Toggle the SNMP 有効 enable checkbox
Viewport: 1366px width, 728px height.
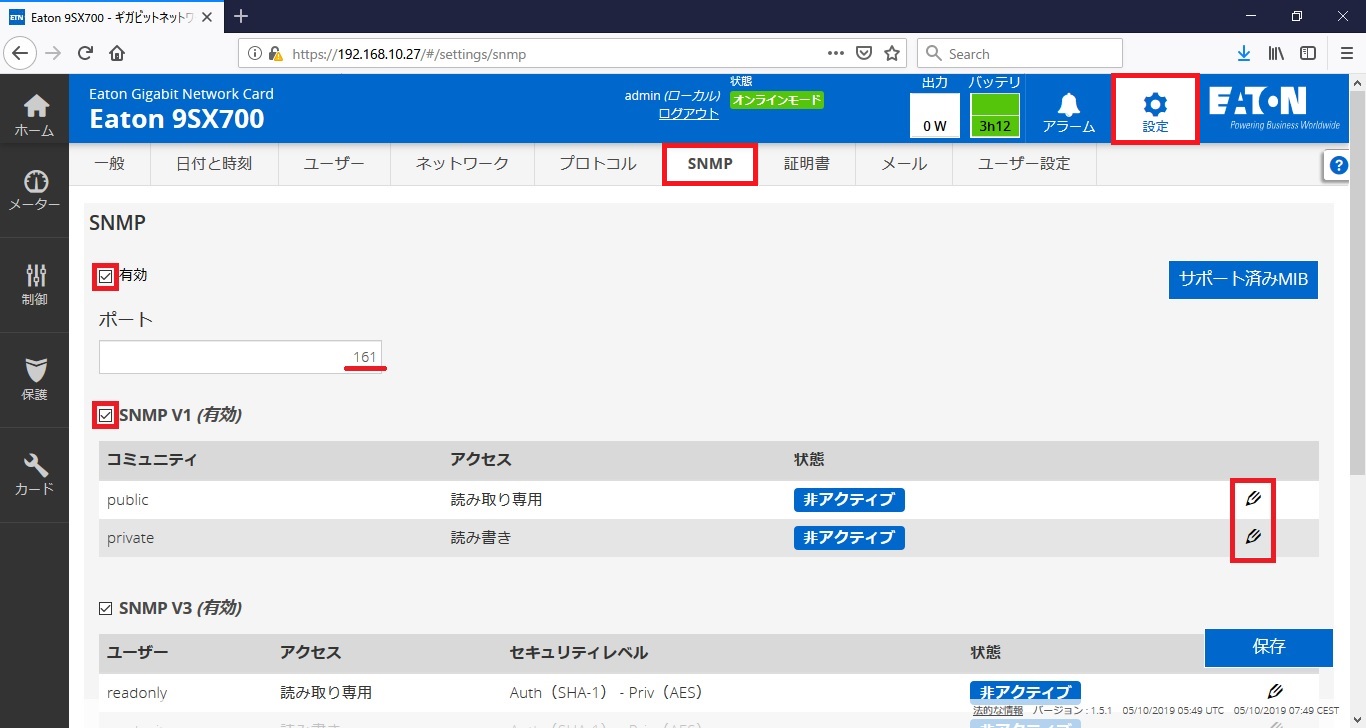pyautogui.click(x=106, y=275)
